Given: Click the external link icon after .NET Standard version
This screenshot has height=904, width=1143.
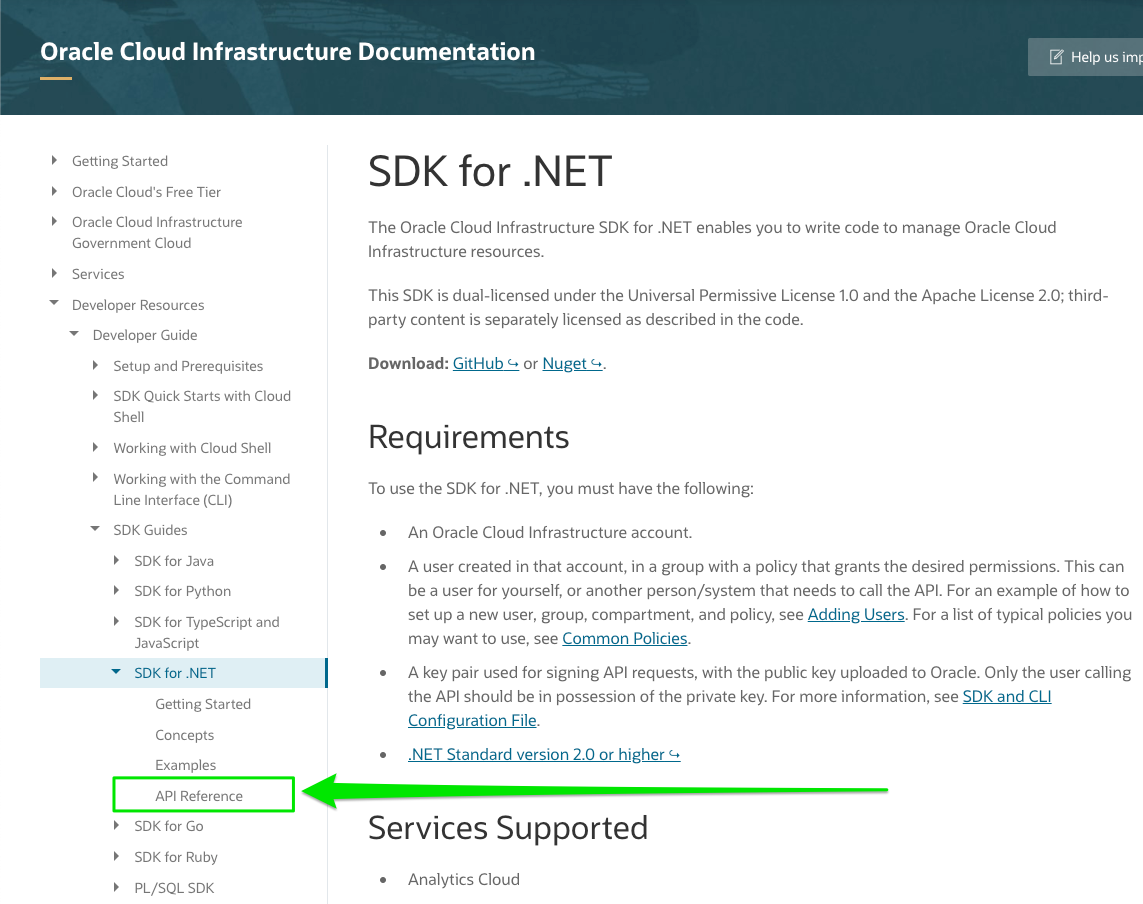Looking at the screenshot, I should (x=674, y=753).
